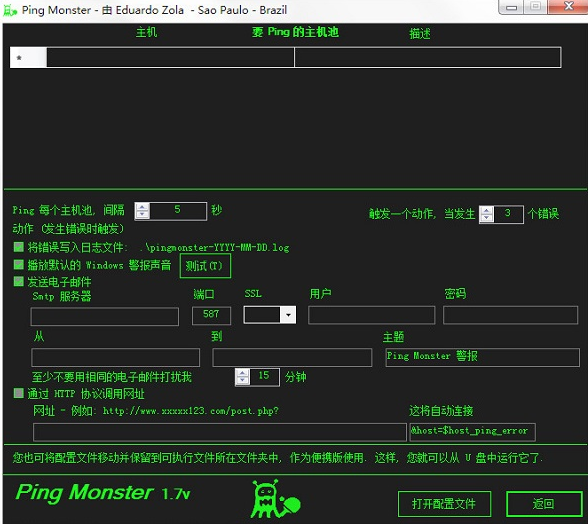This screenshot has width=588, height=524.
Task: Click the Ping Monster 1.7v logo text
Action: coord(103,493)
